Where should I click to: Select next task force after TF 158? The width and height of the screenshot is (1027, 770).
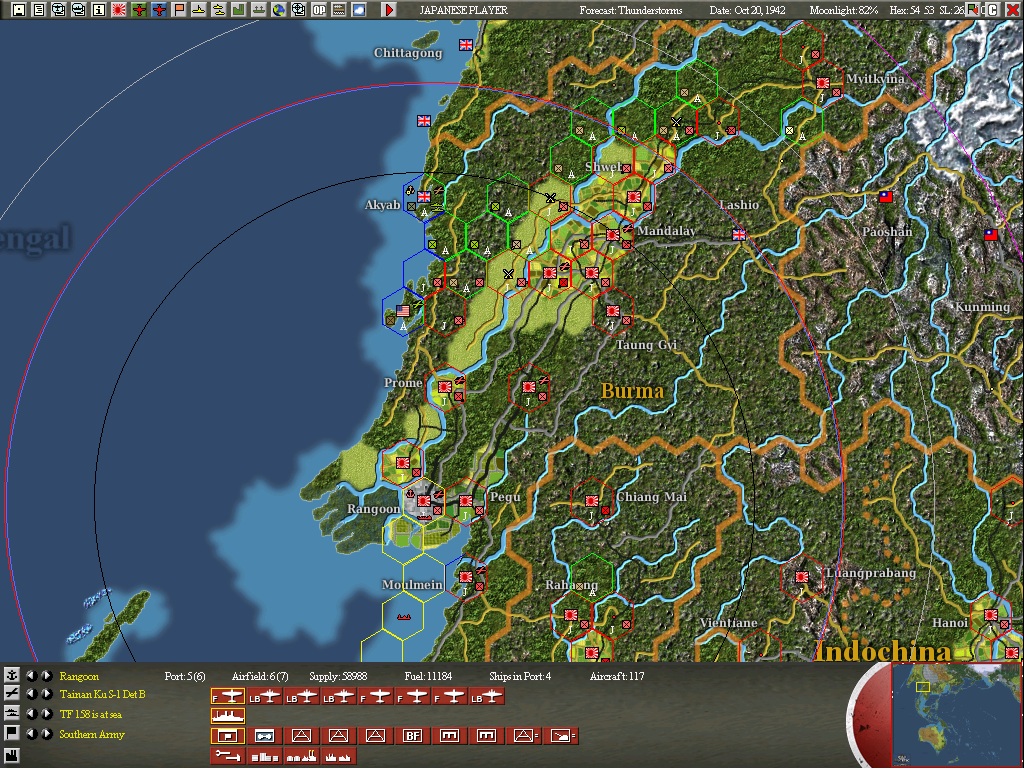[47, 714]
